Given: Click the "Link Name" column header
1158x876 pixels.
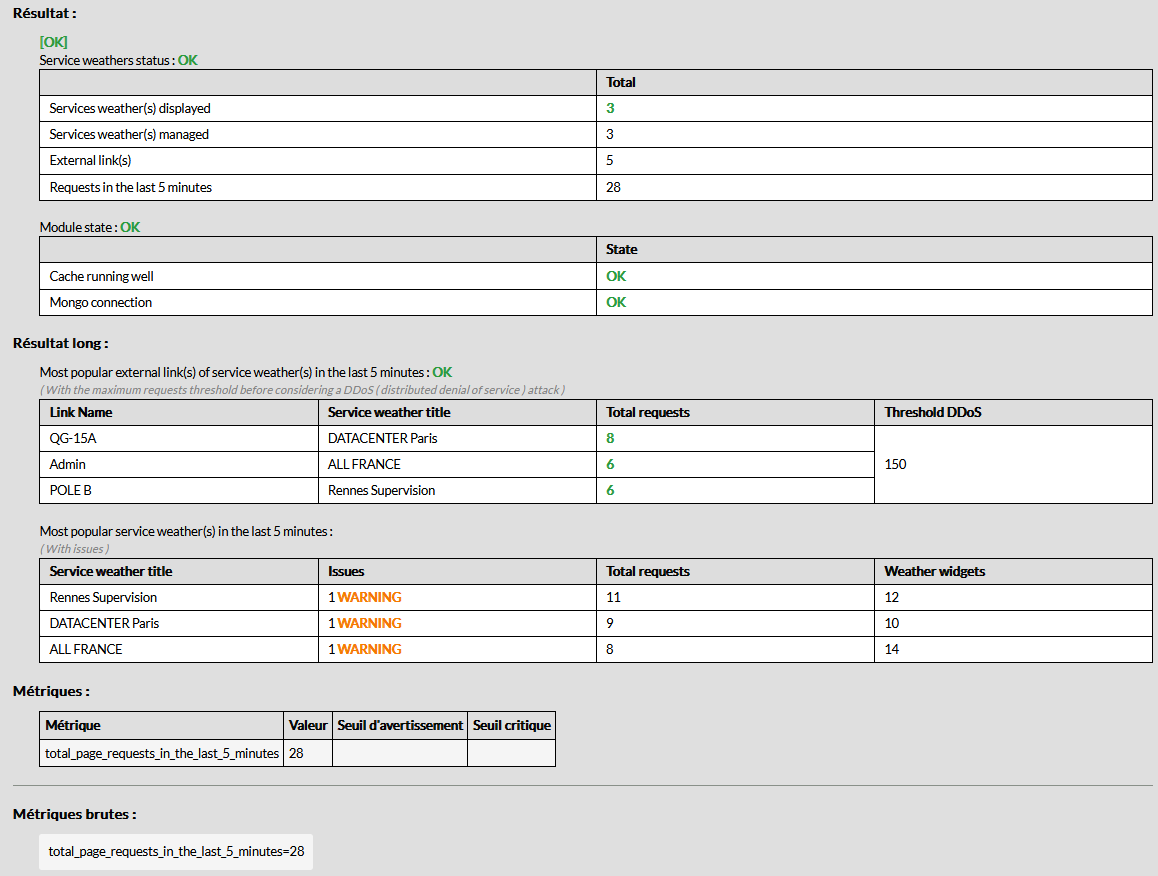Looking at the screenshot, I should click(81, 412).
